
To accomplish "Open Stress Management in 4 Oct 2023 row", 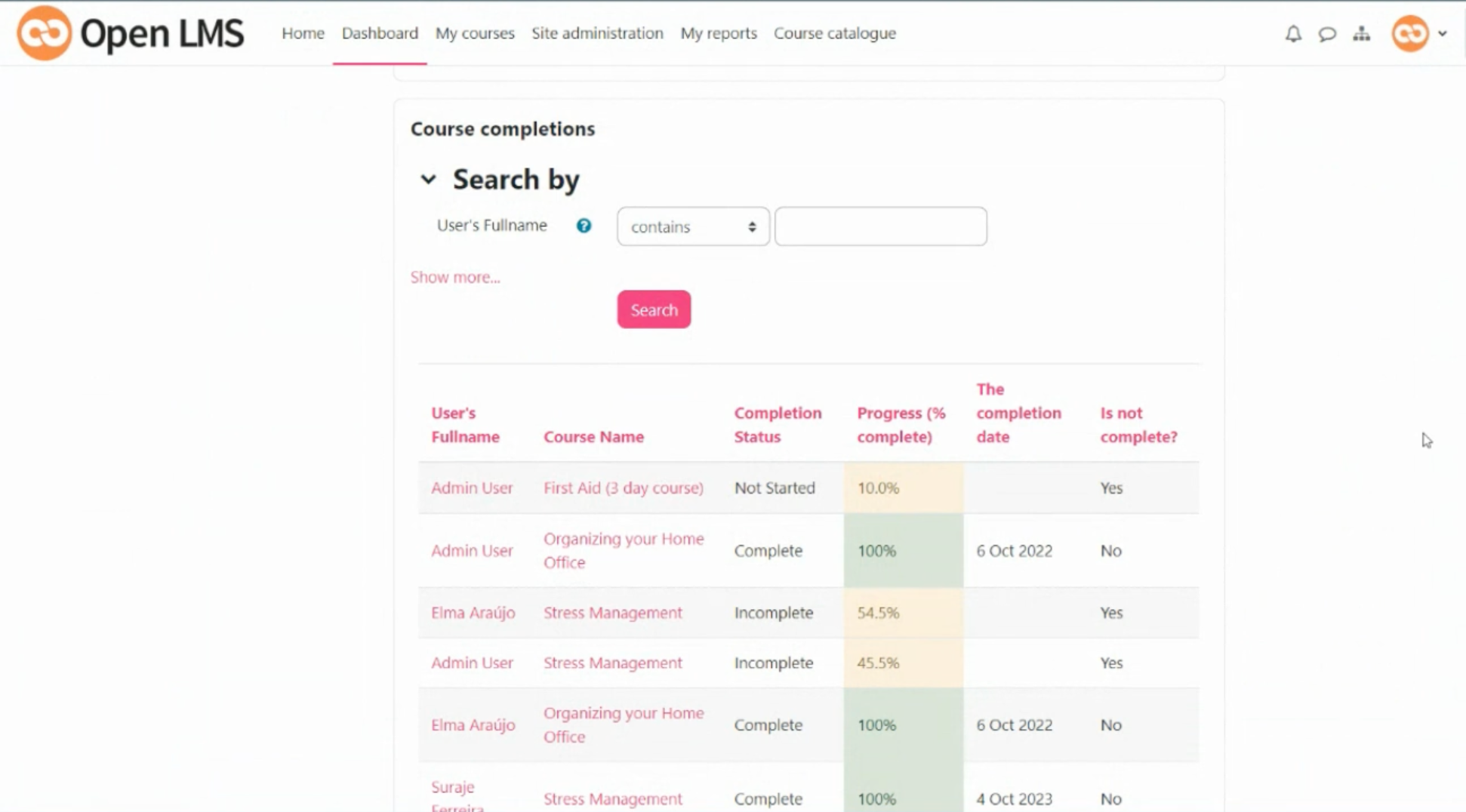I will click(613, 798).
